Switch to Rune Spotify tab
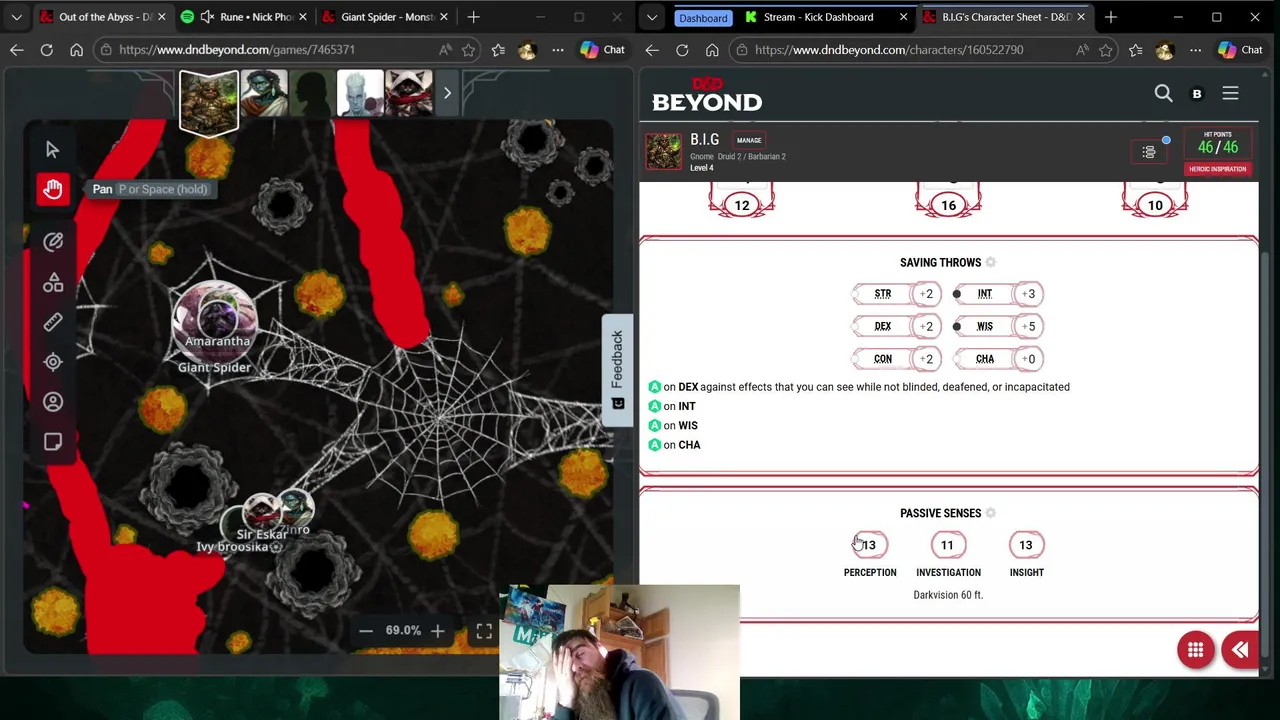Screen dimensions: 1280x720 (245, 17)
